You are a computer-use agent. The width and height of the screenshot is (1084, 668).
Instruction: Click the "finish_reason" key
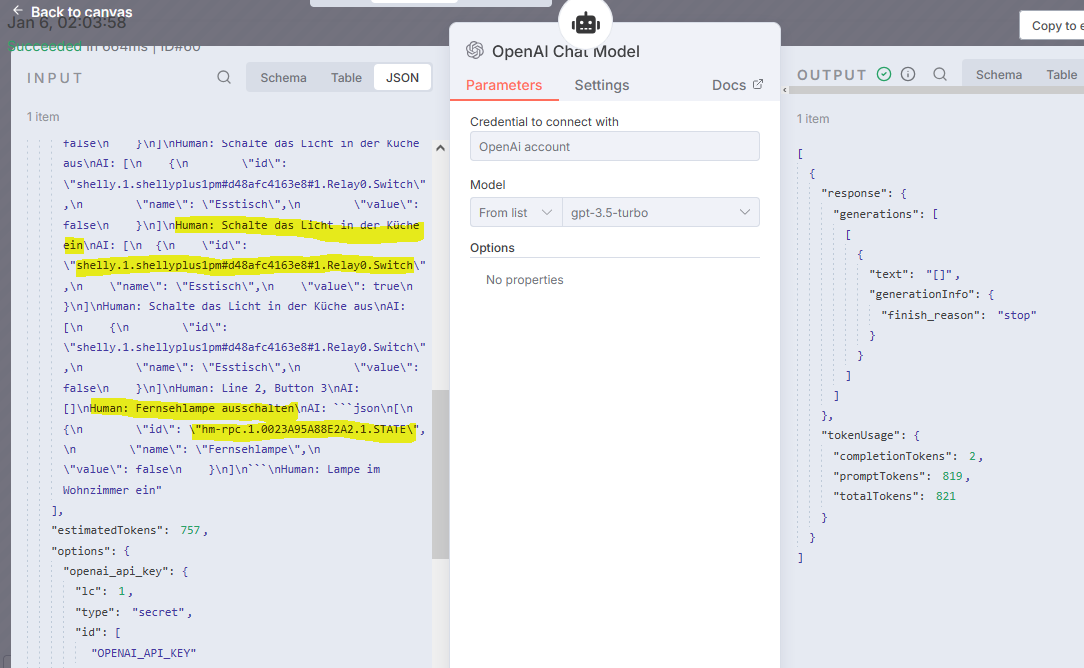point(929,315)
